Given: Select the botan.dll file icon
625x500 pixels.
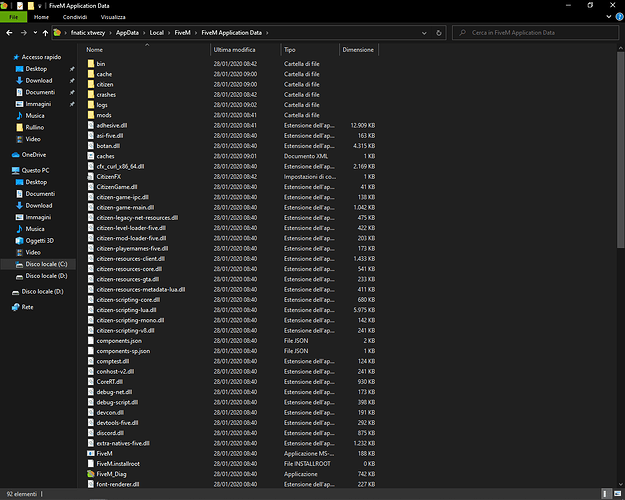Looking at the screenshot, I should [91, 146].
